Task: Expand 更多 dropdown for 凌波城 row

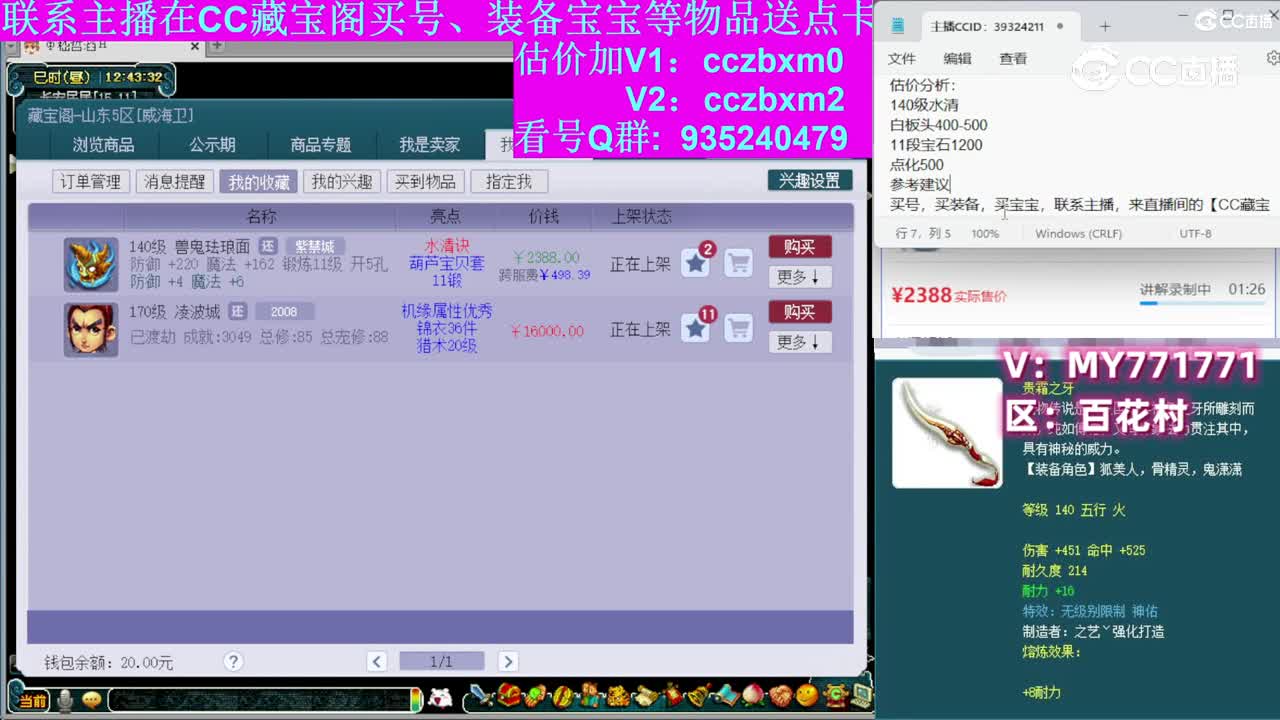Action: 799,342
